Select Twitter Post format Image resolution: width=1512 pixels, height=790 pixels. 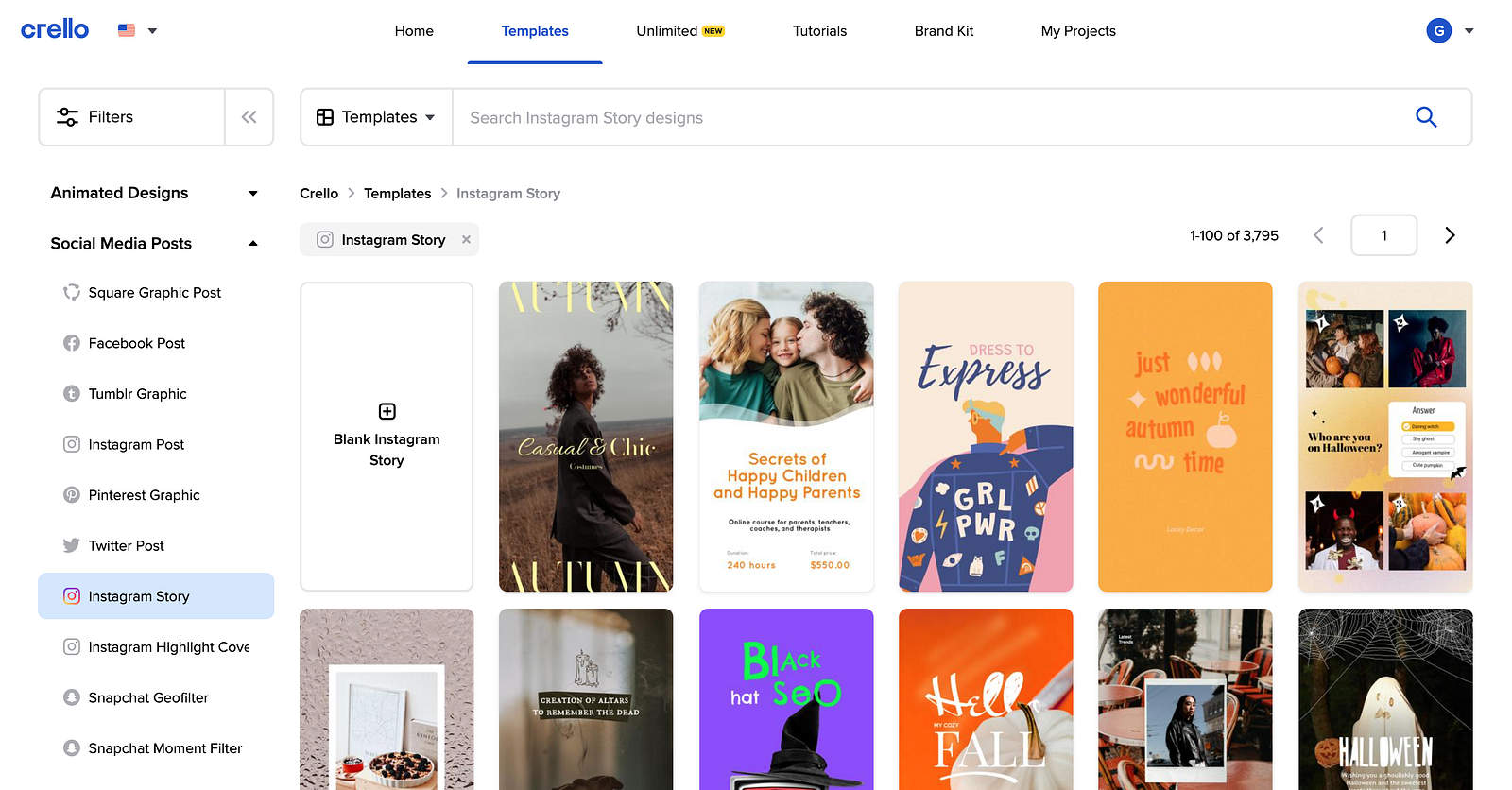coord(156,546)
